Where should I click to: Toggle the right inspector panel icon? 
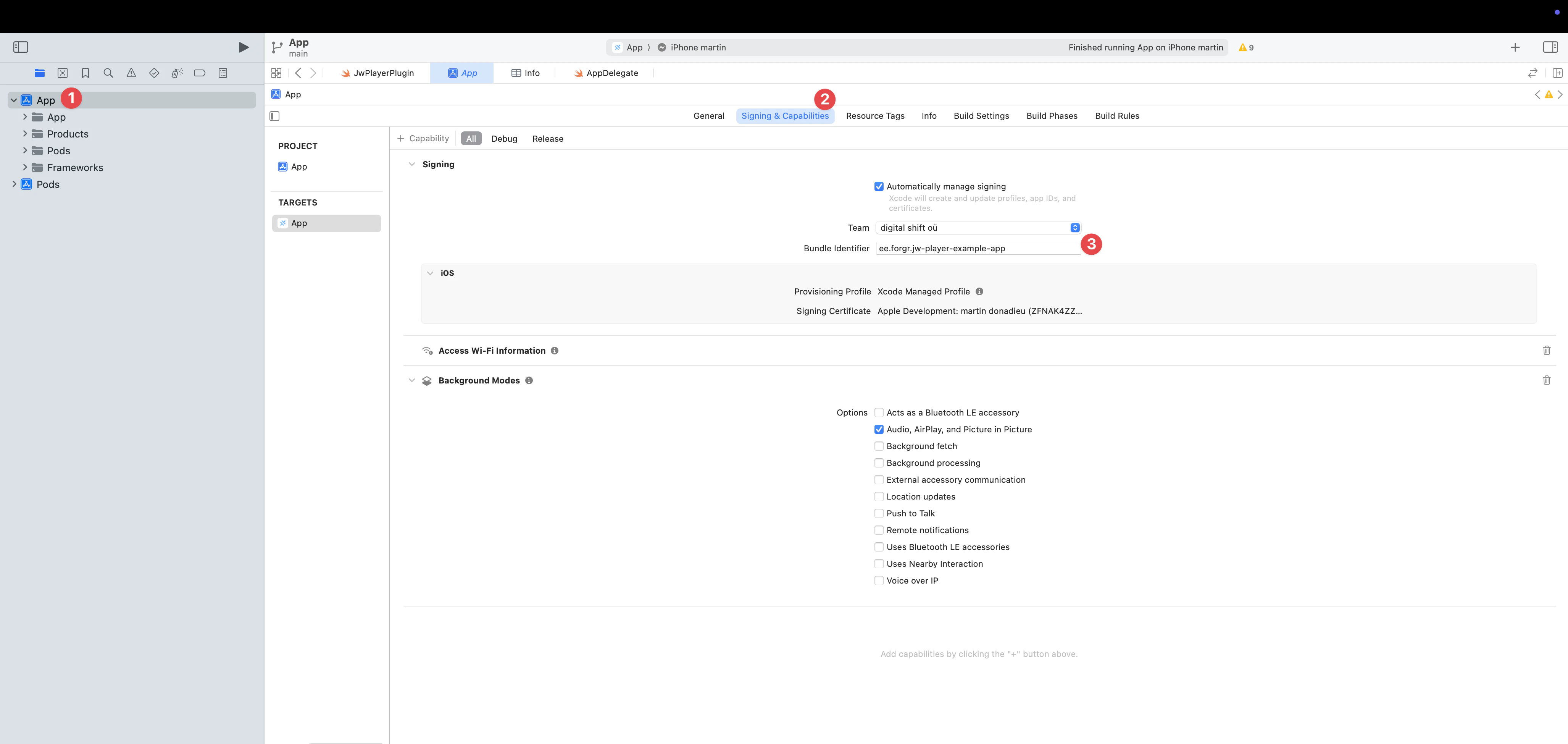(1550, 47)
